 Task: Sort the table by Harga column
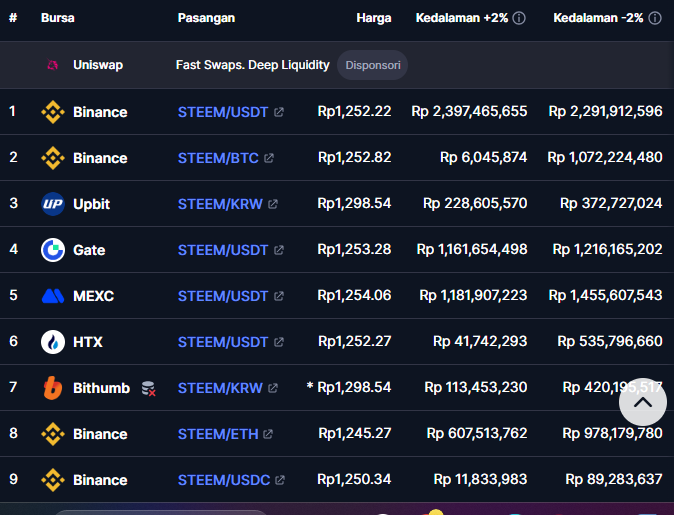[373, 18]
